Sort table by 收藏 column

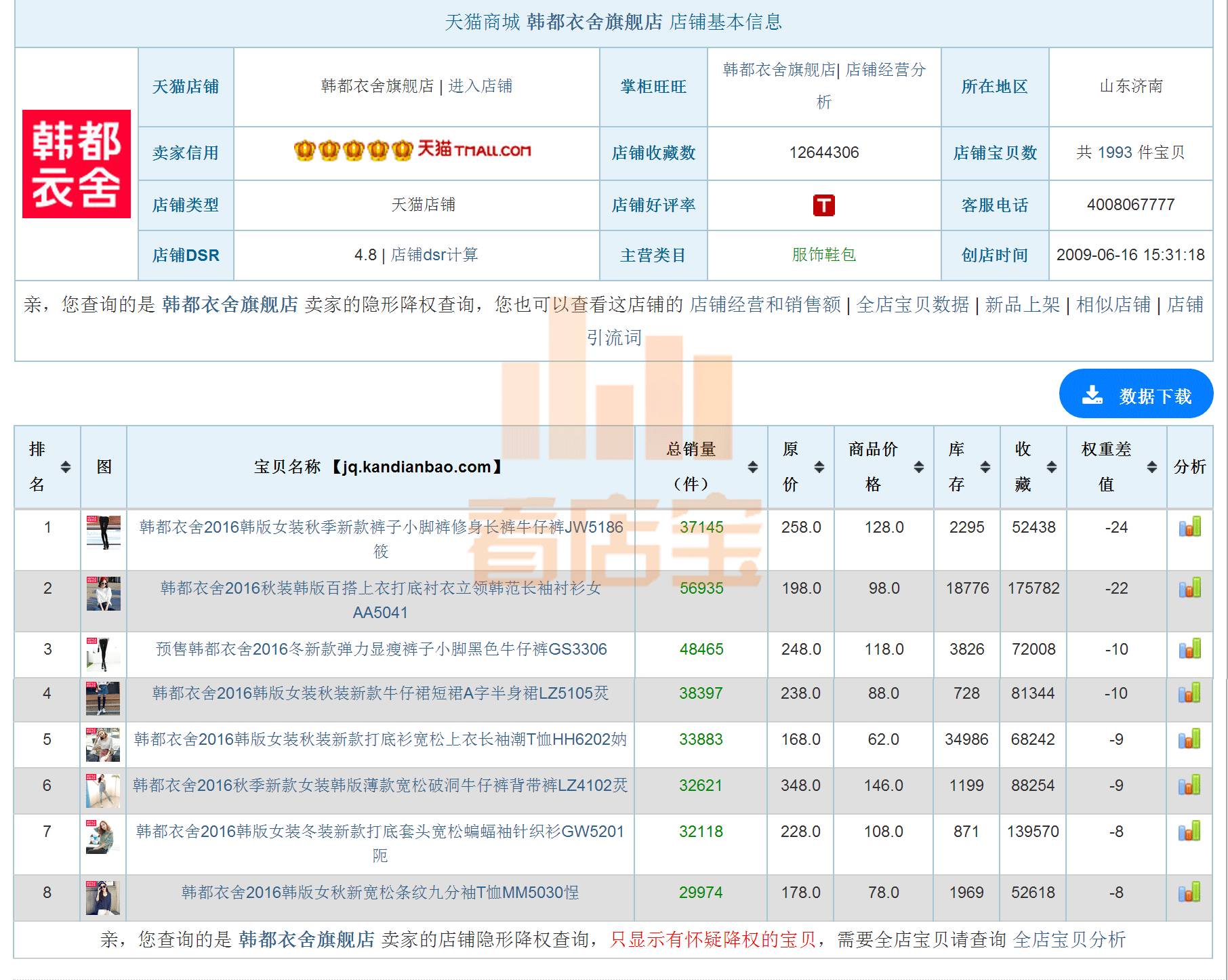[1052, 467]
